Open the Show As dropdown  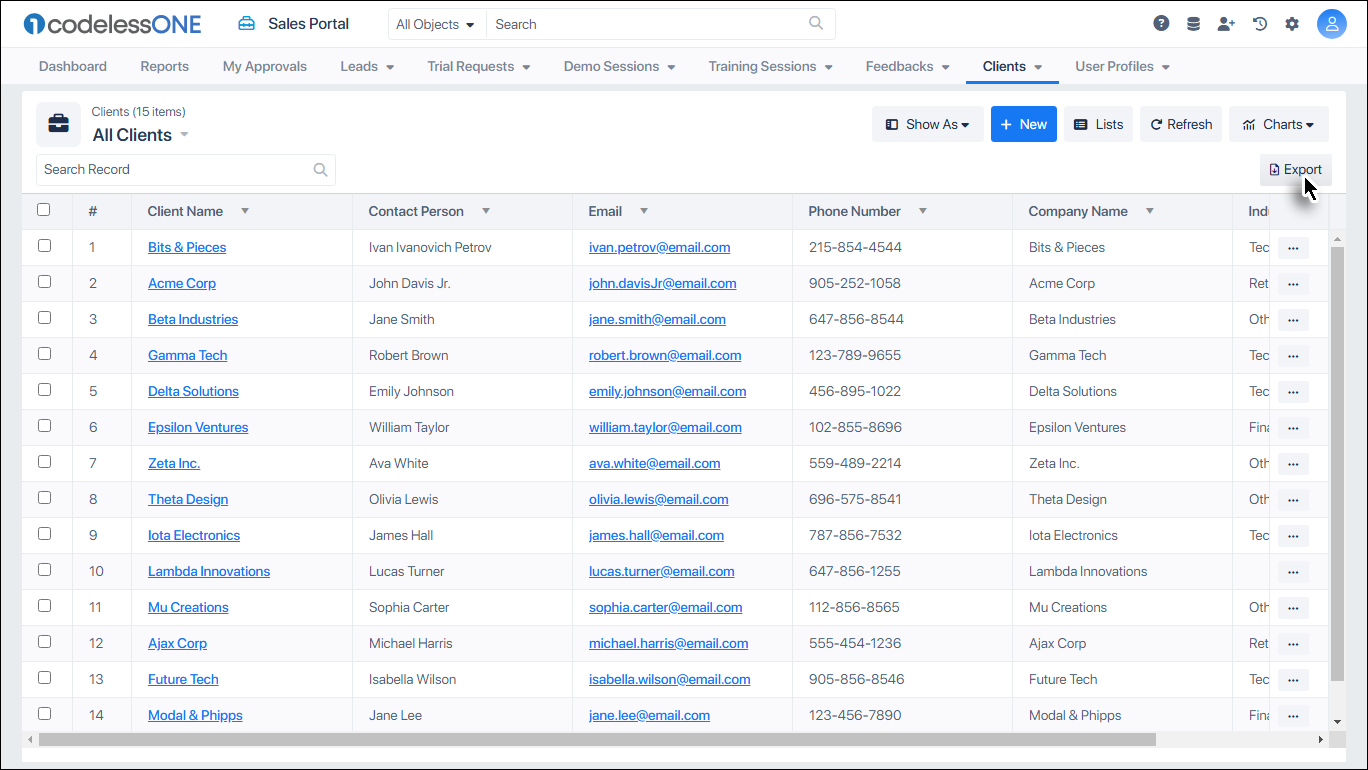click(x=928, y=124)
